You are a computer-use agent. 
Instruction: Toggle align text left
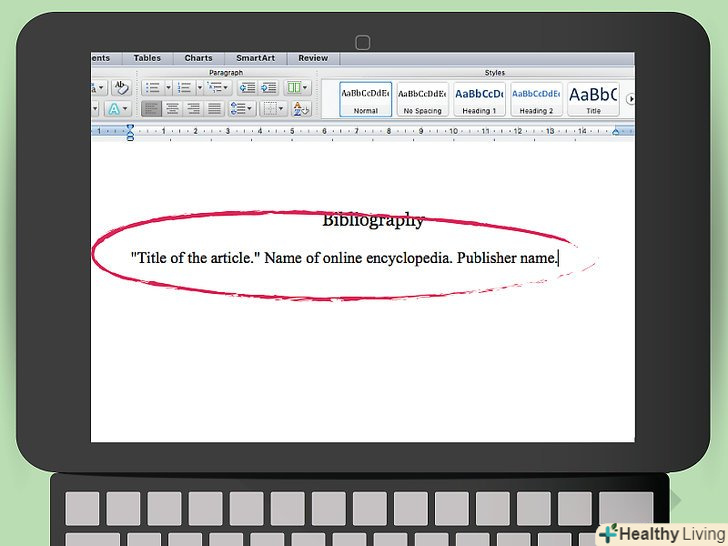pos(151,108)
